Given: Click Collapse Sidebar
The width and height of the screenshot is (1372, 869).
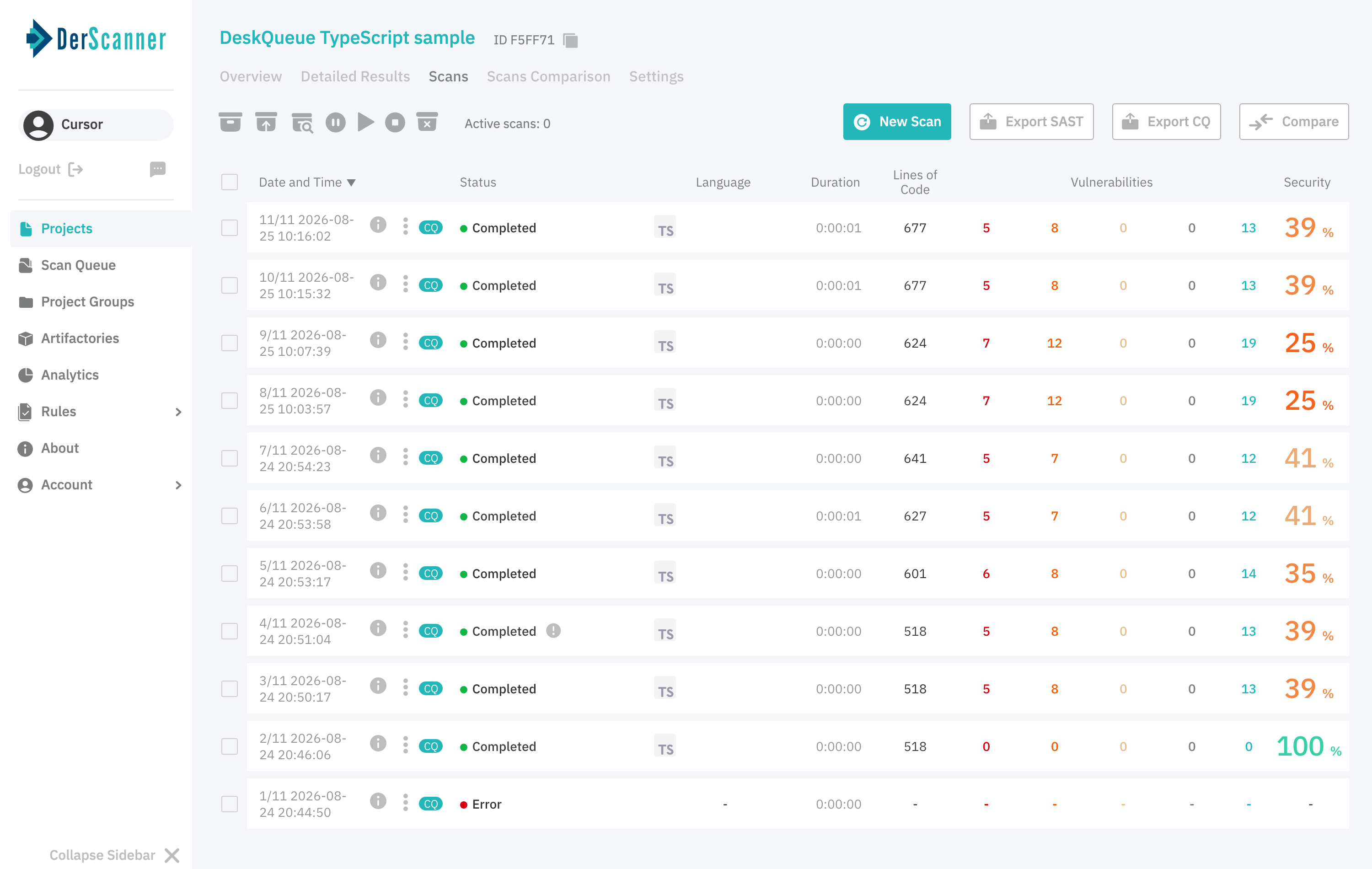Looking at the screenshot, I should tap(114, 855).
